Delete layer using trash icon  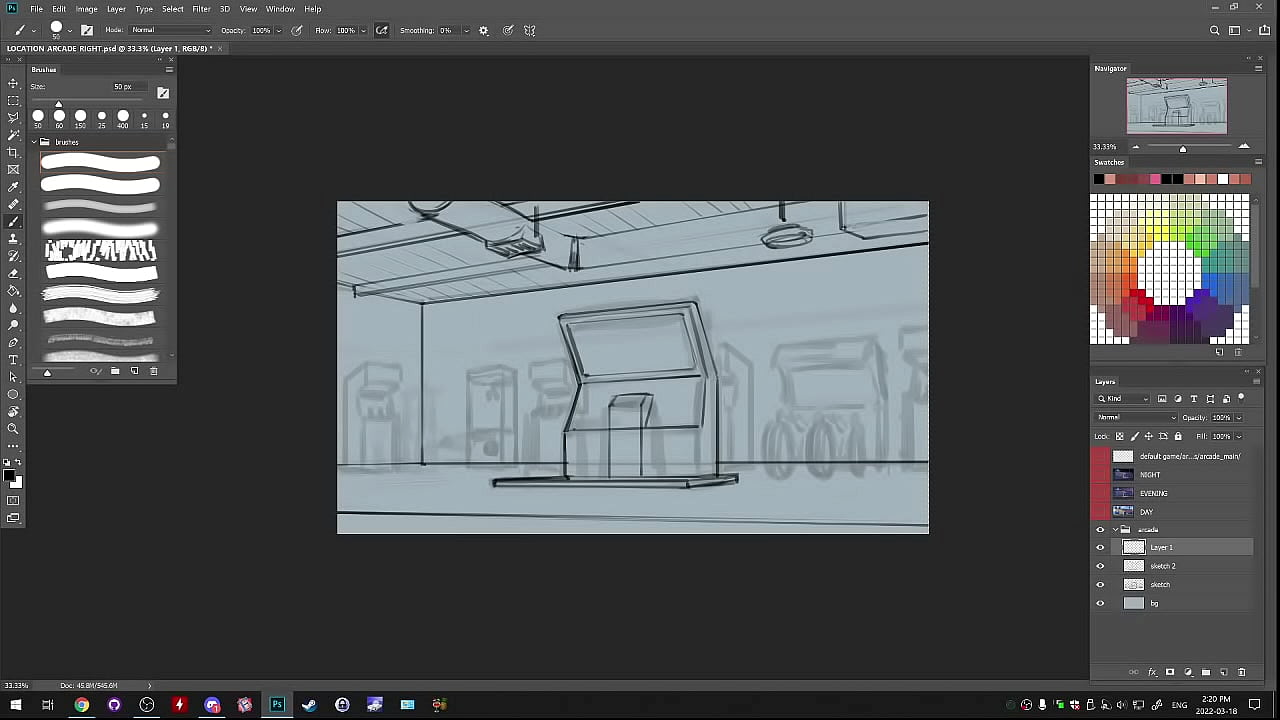point(1242,672)
